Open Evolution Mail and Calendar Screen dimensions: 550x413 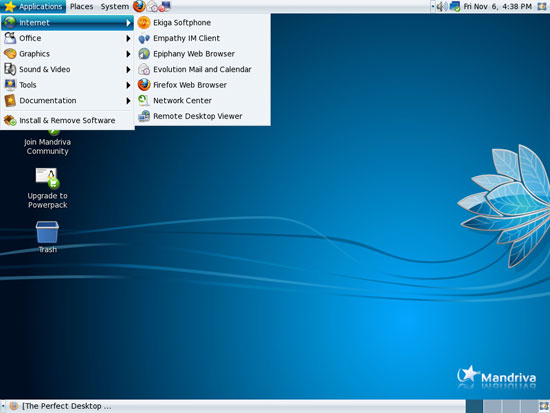pyautogui.click(x=202, y=69)
